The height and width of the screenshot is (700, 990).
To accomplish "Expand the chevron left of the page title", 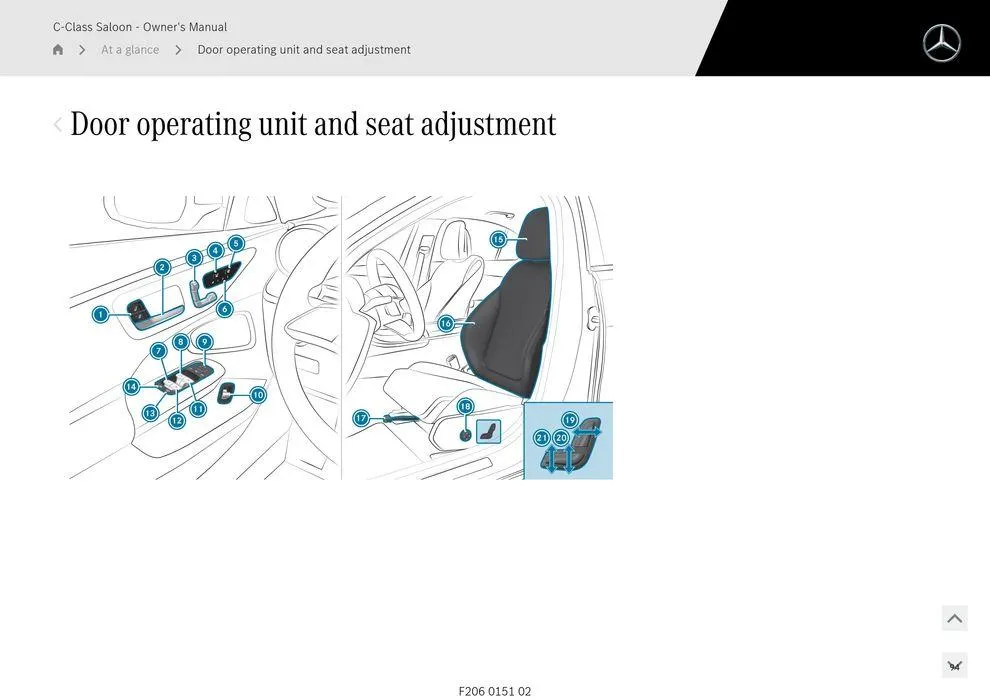I will (x=55, y=121).
